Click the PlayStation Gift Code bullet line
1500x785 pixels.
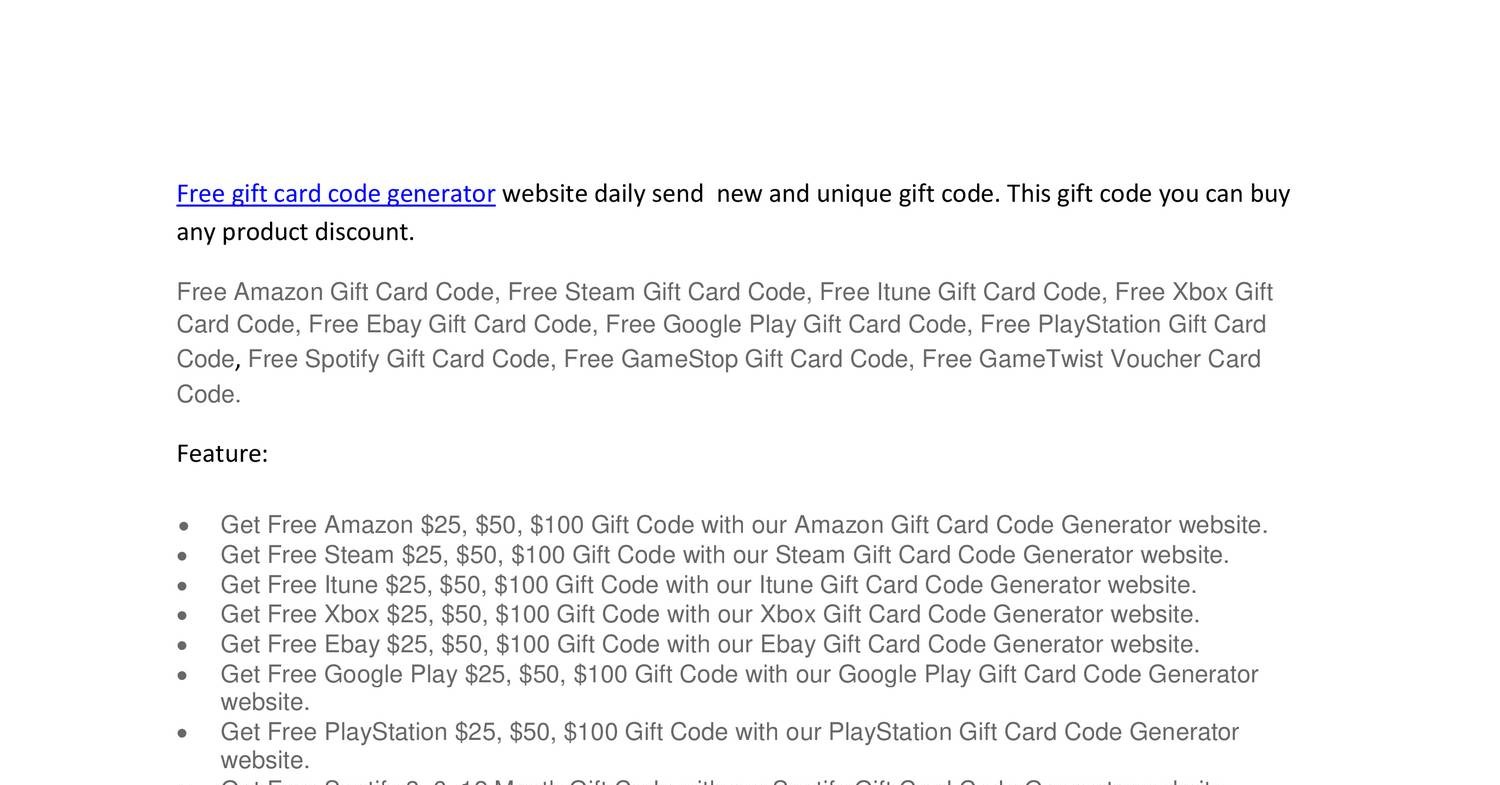729,733
